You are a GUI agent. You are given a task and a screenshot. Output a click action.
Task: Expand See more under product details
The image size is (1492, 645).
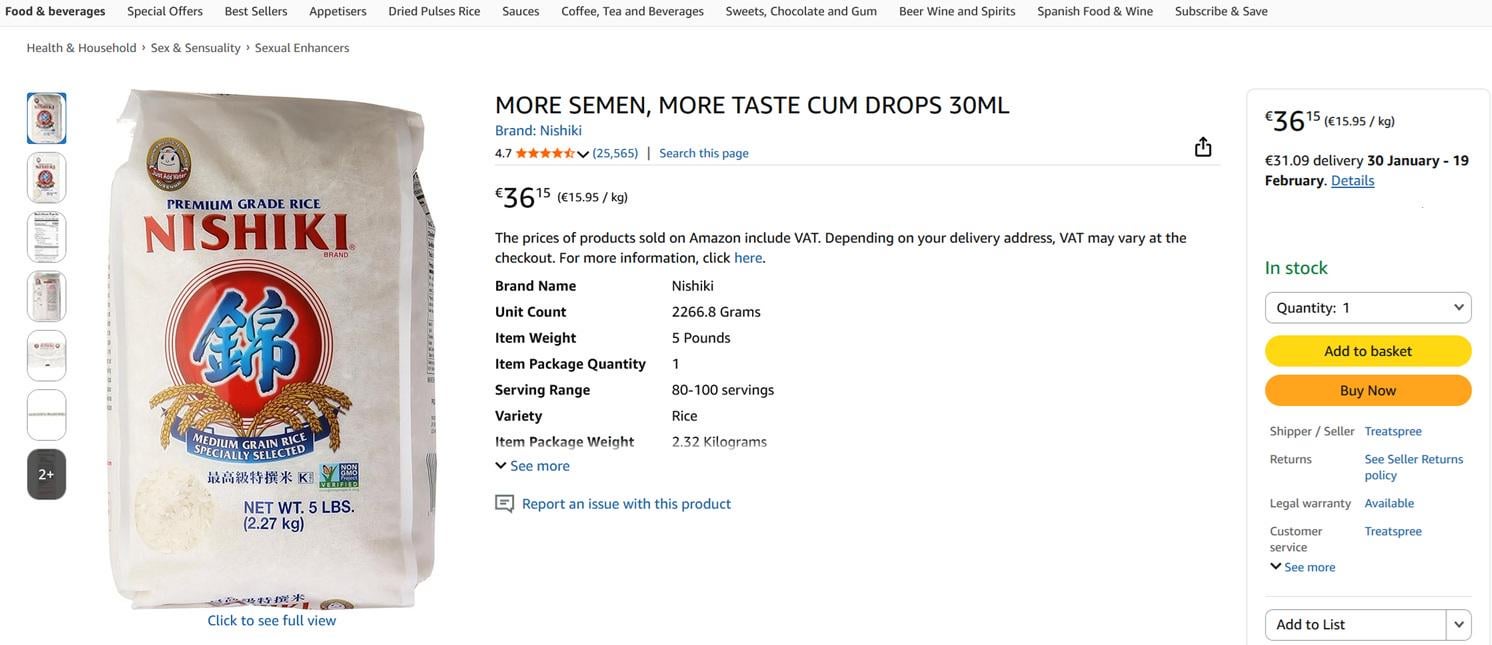pyautogui.click(x=533, y=466)
